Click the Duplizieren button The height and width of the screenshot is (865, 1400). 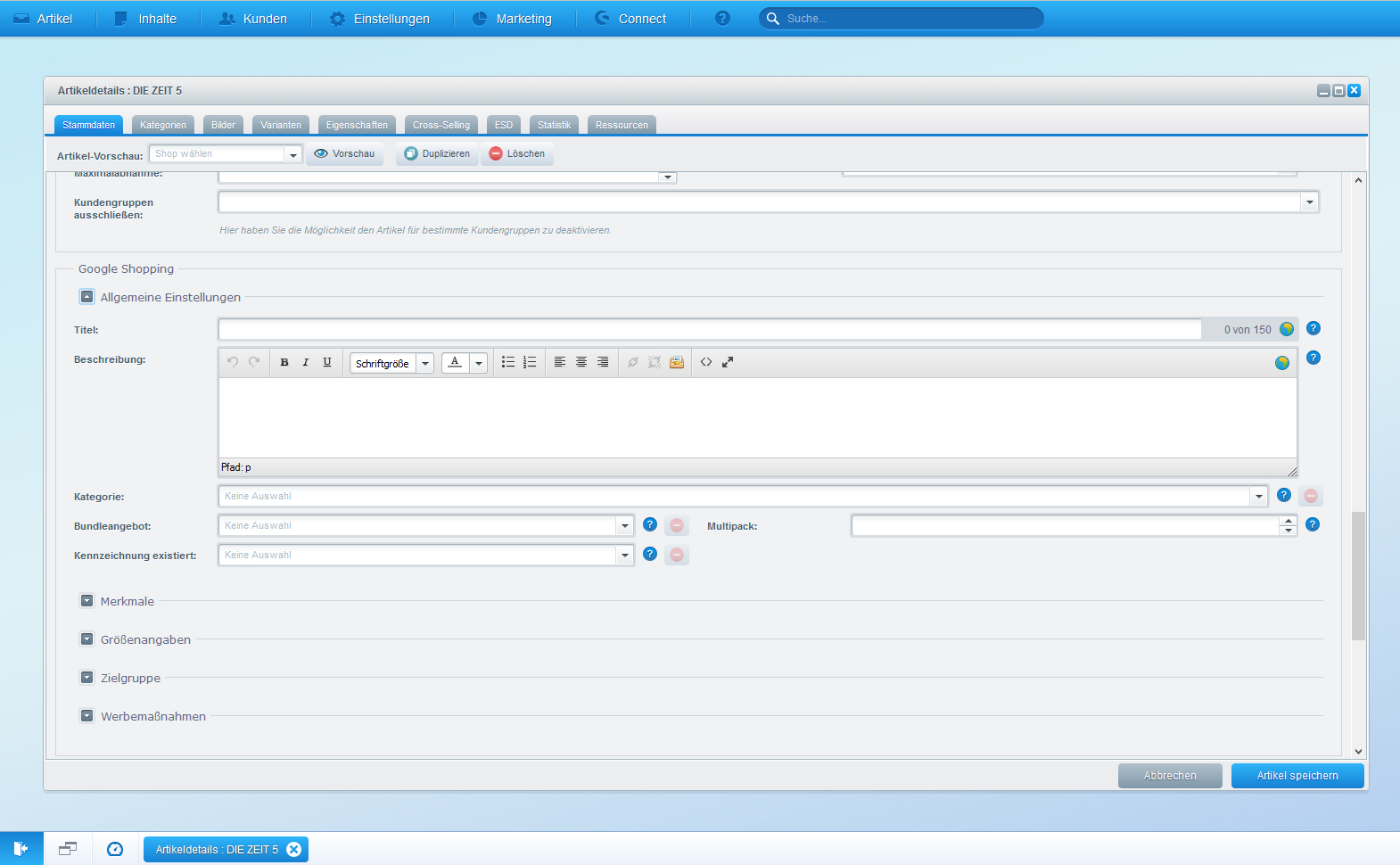437,154
